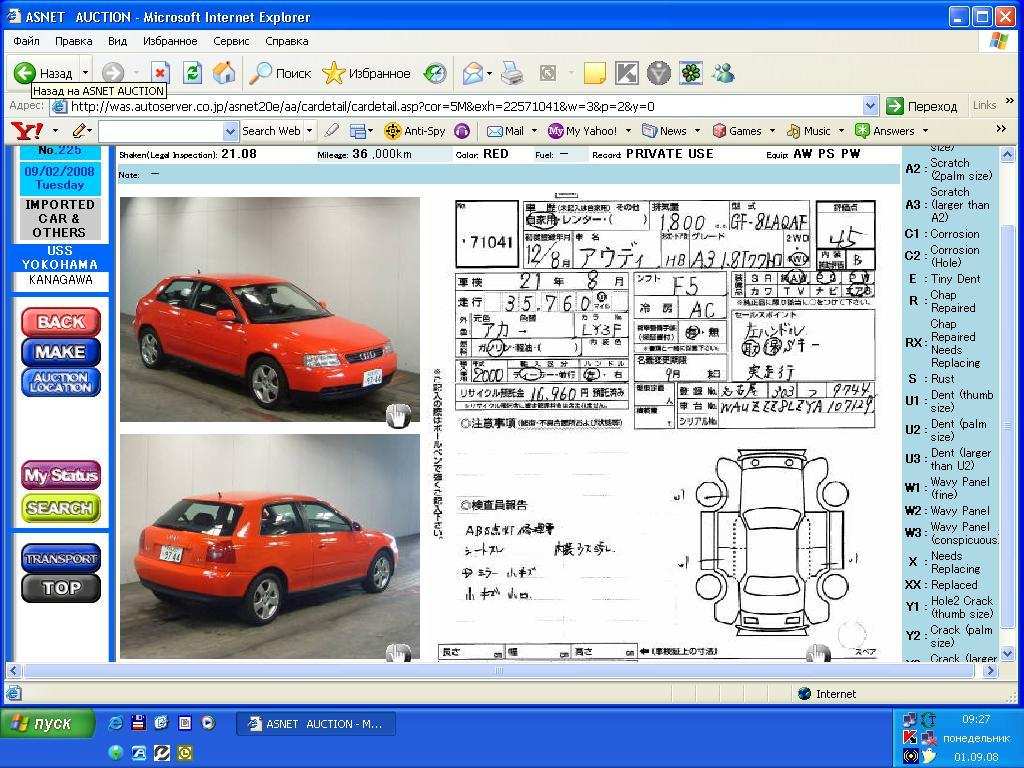The image size is (1024, 768).
Task: Click the Stop loading icon
Action: point(160,73)
